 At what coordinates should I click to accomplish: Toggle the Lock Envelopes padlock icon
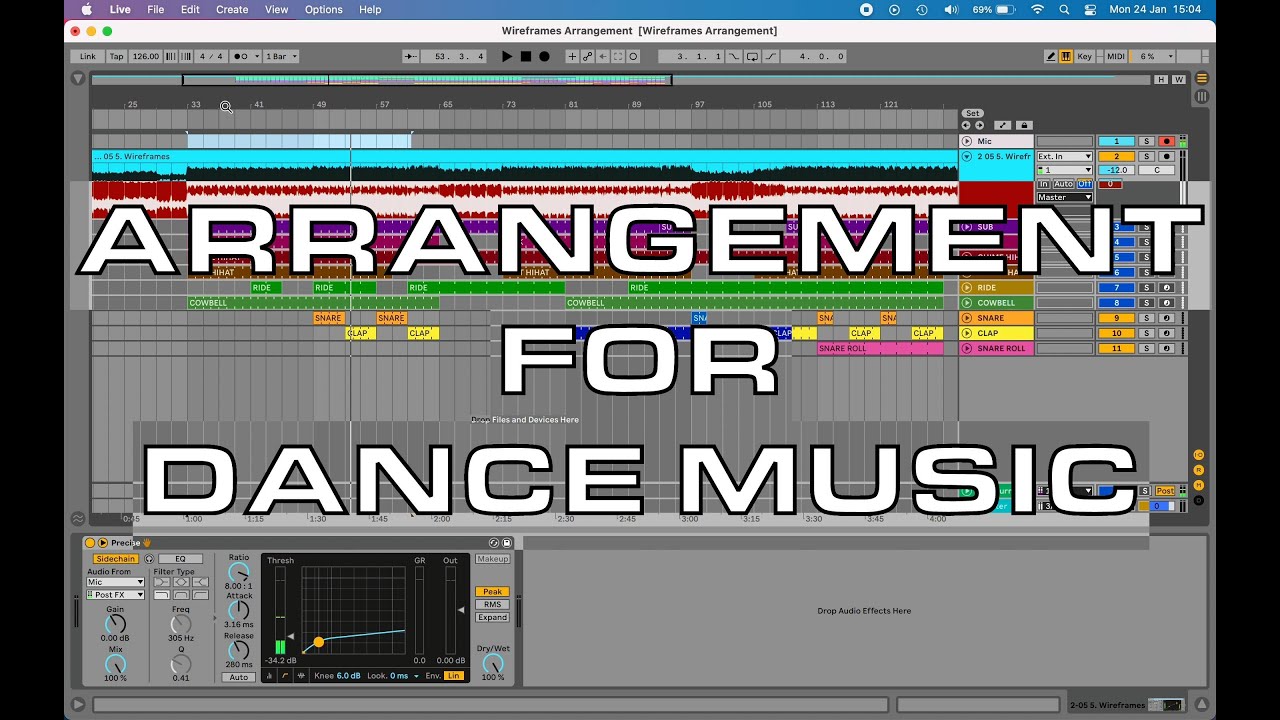[1023, 125]
